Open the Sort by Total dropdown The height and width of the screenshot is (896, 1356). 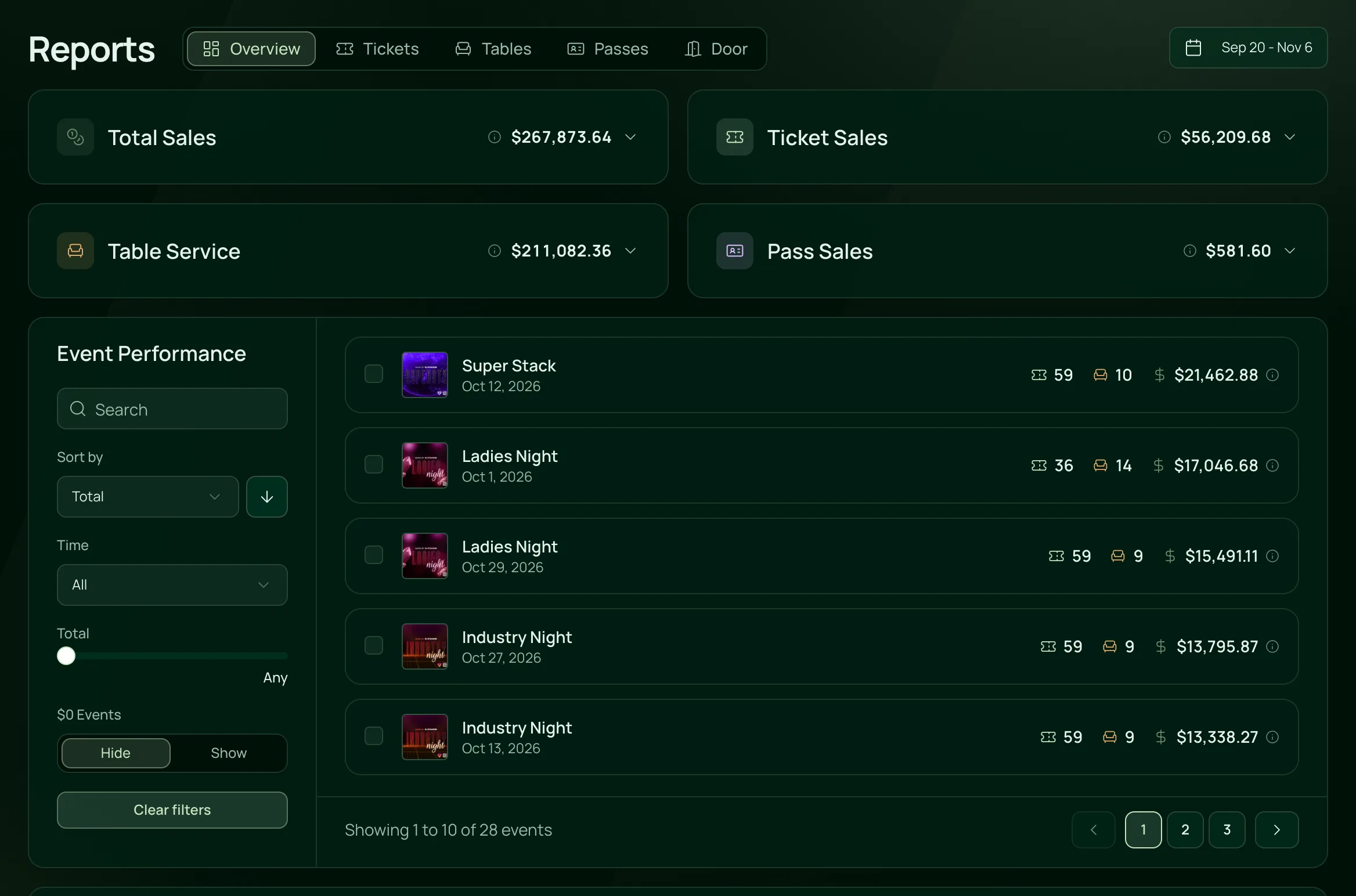148,497
